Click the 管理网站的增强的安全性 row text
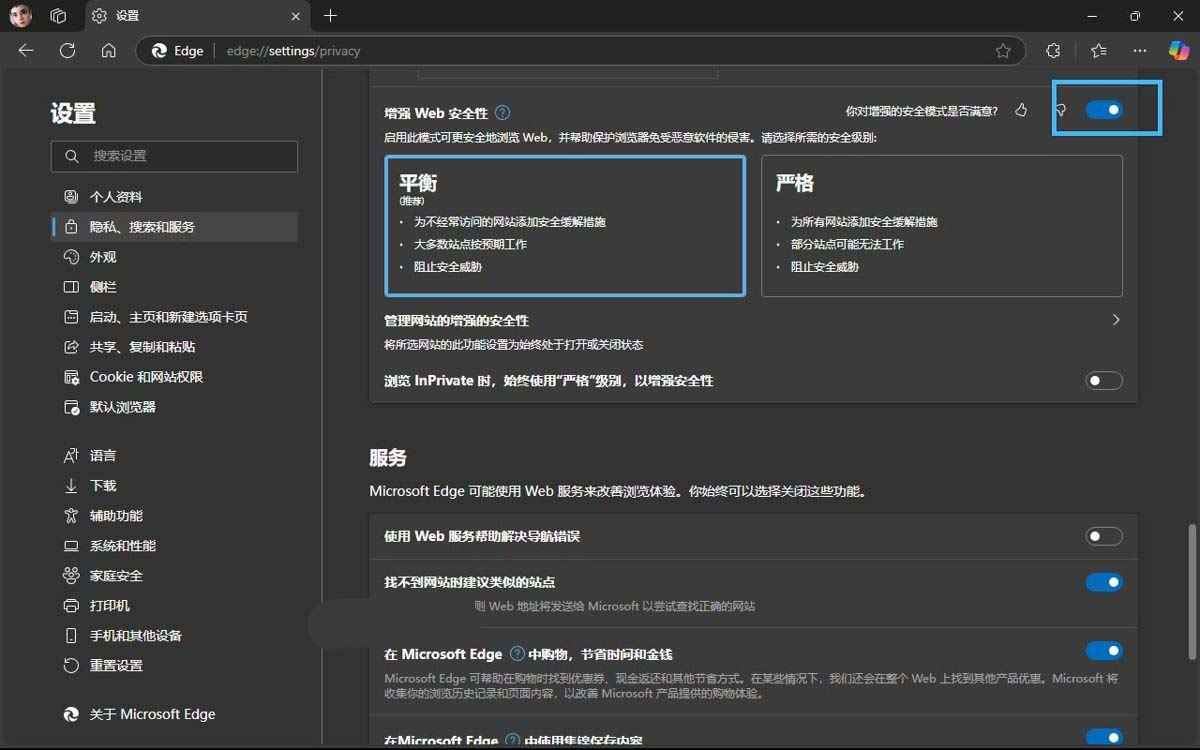1200x750 pixels. 456,320
